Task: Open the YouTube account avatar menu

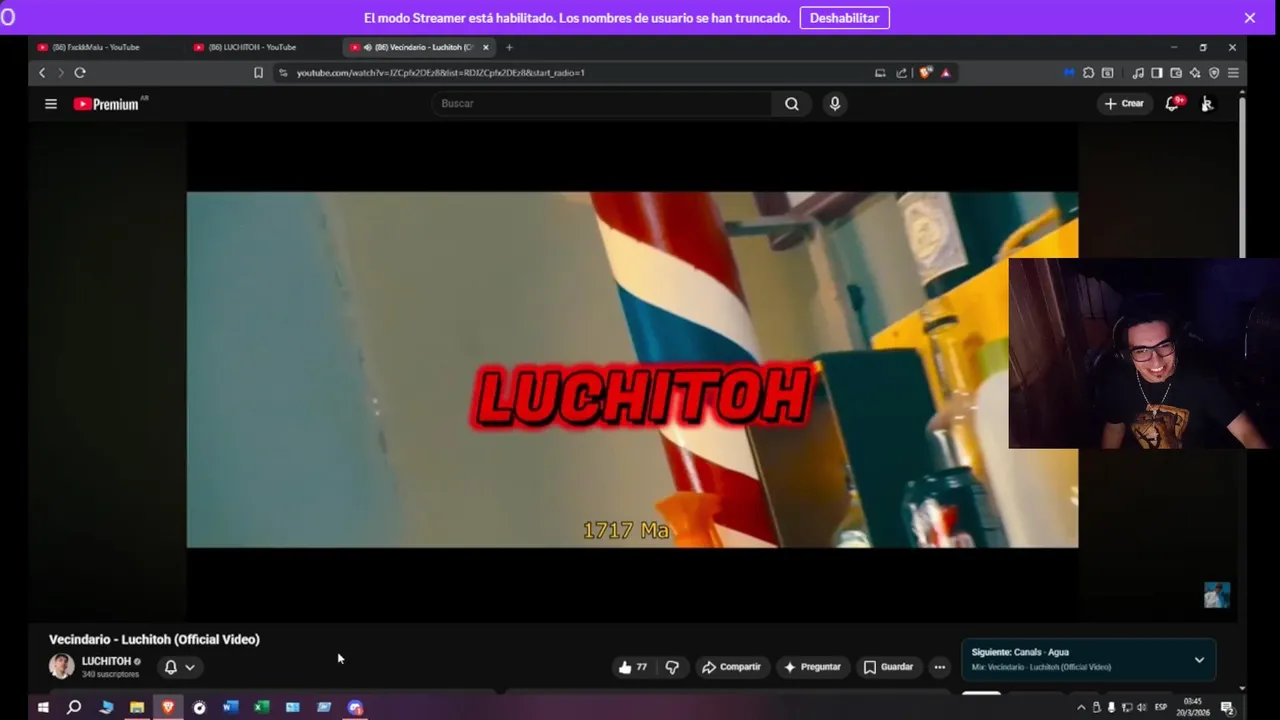Action: (1207, 104)
